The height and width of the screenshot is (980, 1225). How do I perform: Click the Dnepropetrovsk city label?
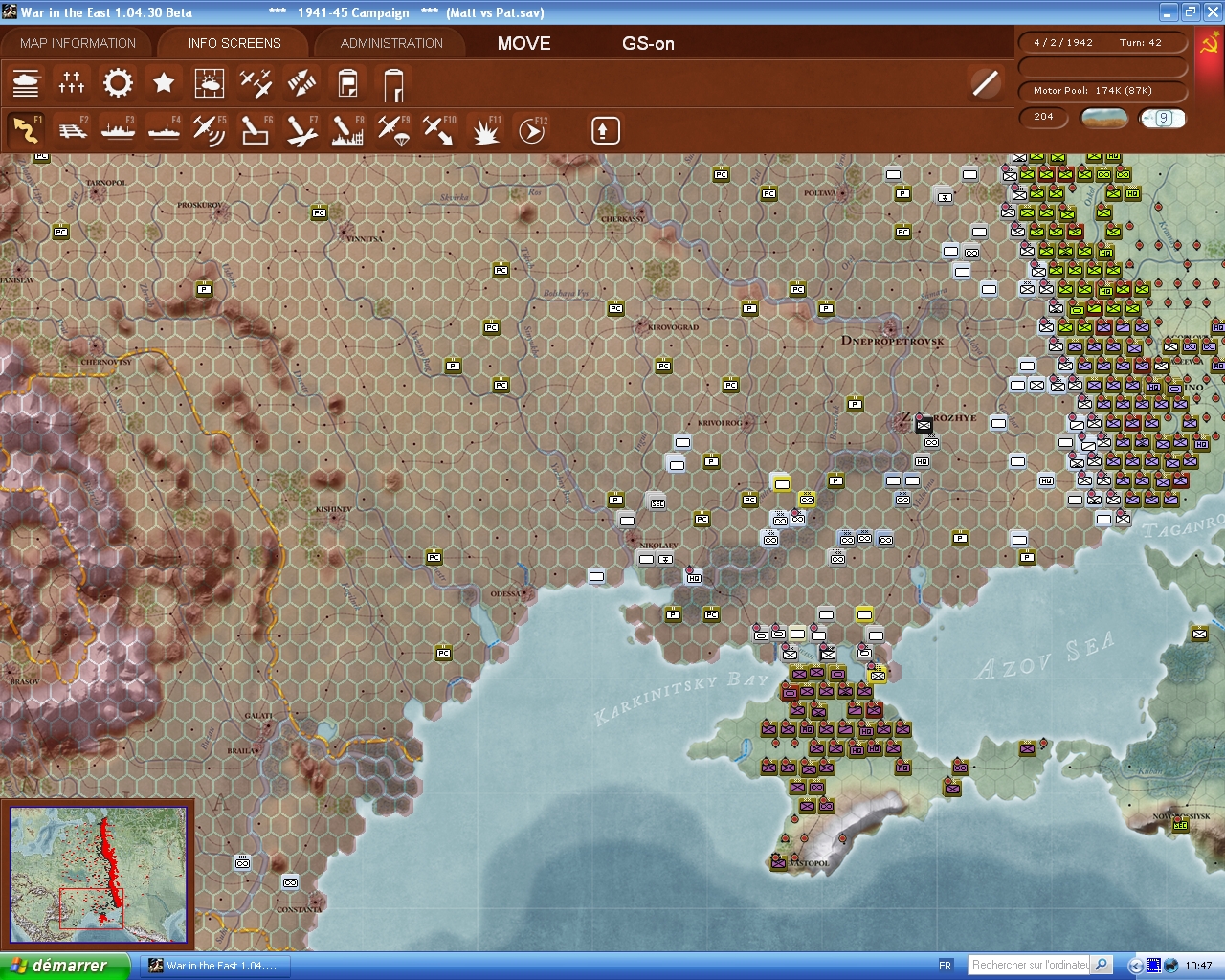click(x=892, y=341)
